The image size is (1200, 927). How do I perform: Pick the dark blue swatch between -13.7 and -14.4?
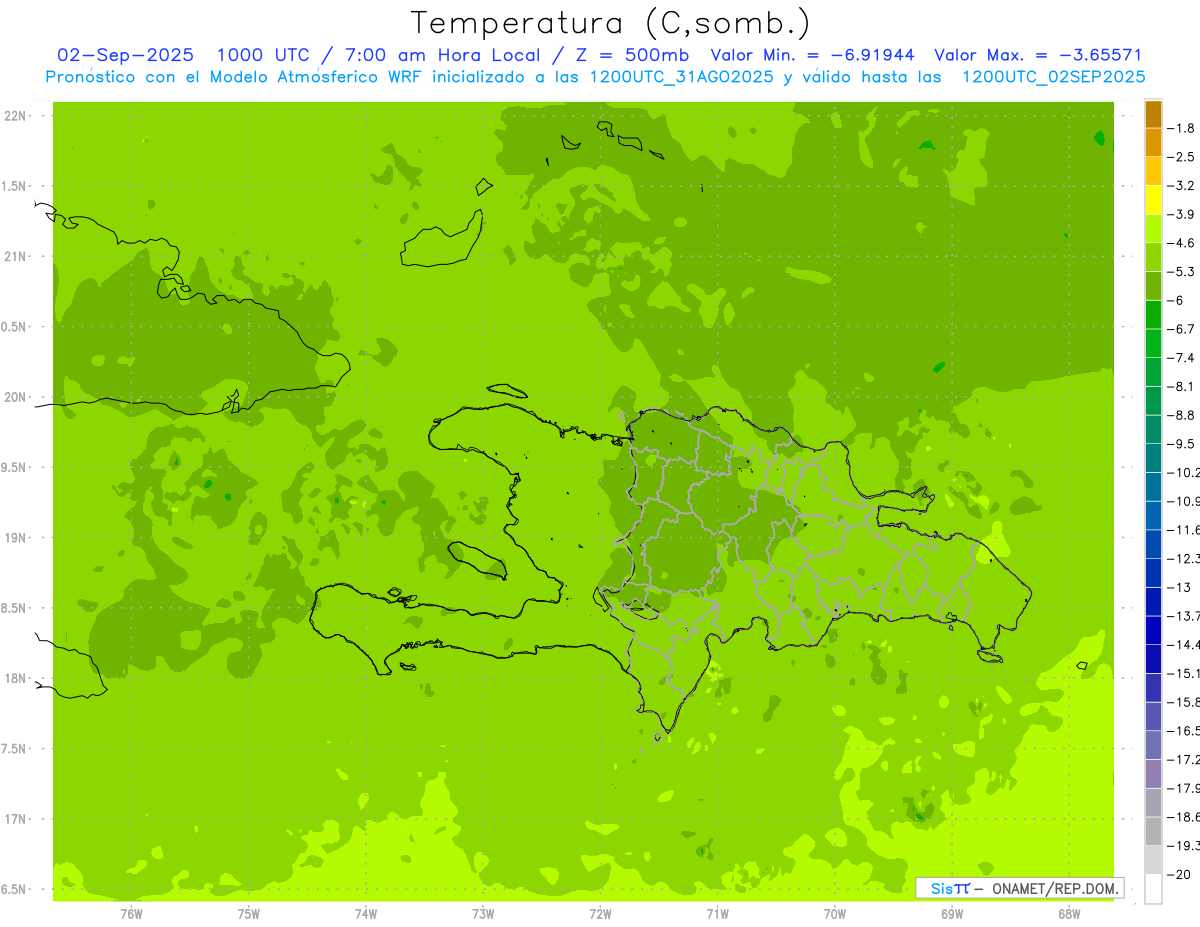coord(1153,630)
